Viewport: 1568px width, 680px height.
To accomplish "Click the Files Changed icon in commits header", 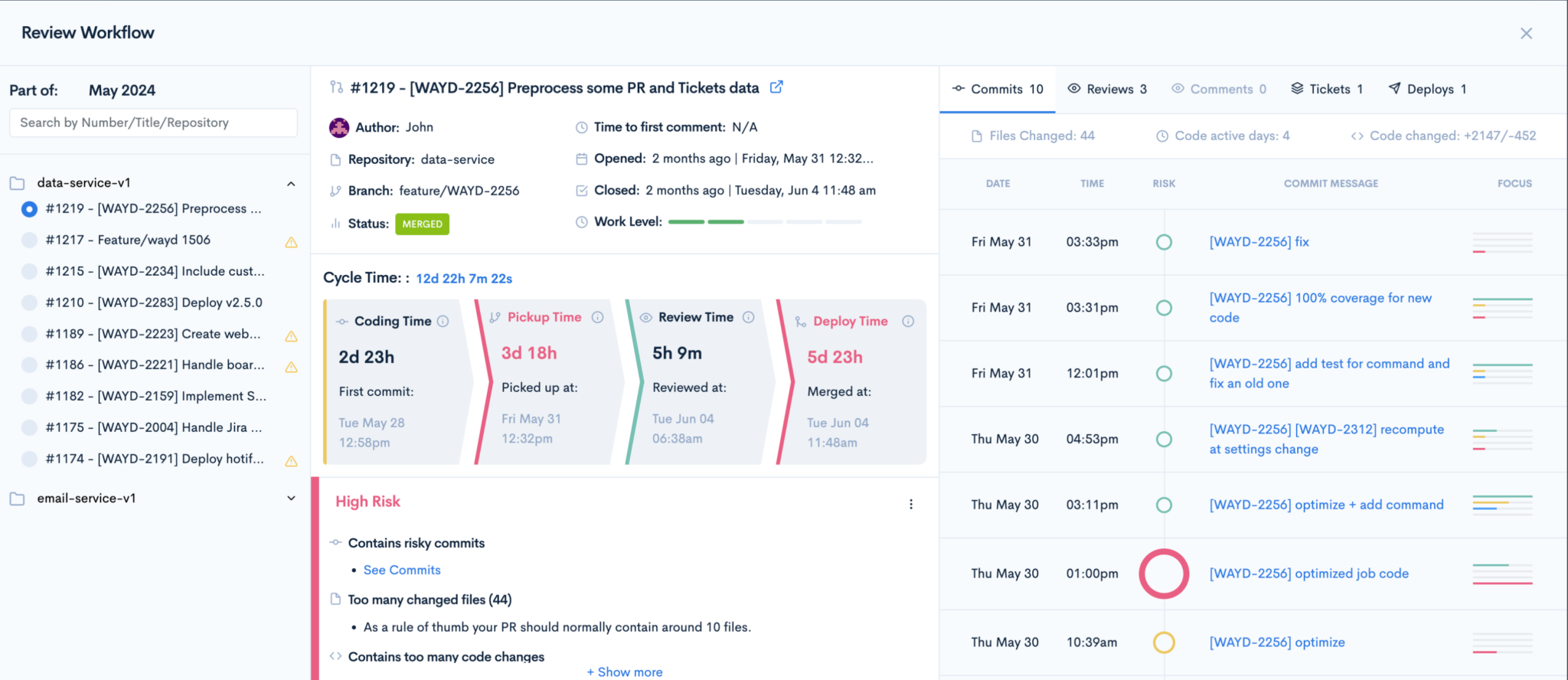I will tap(977, 136).
